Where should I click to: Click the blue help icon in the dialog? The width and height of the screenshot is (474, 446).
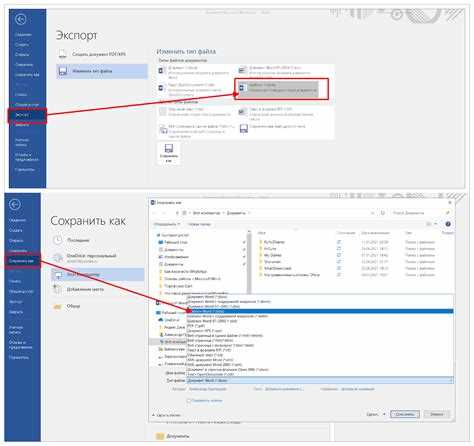coord(448,224)
